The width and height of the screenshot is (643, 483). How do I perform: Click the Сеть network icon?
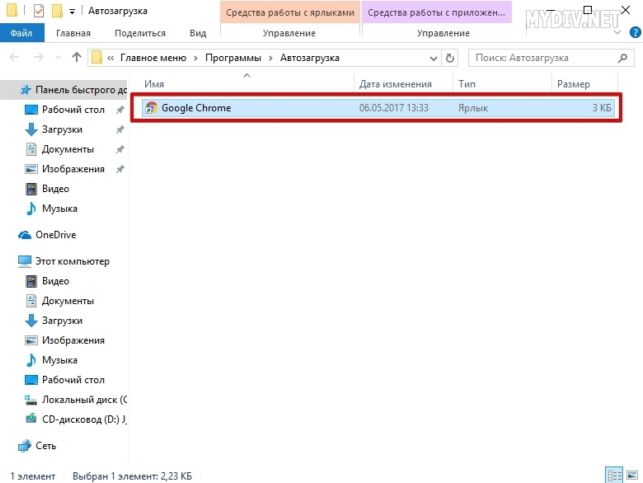25,445
